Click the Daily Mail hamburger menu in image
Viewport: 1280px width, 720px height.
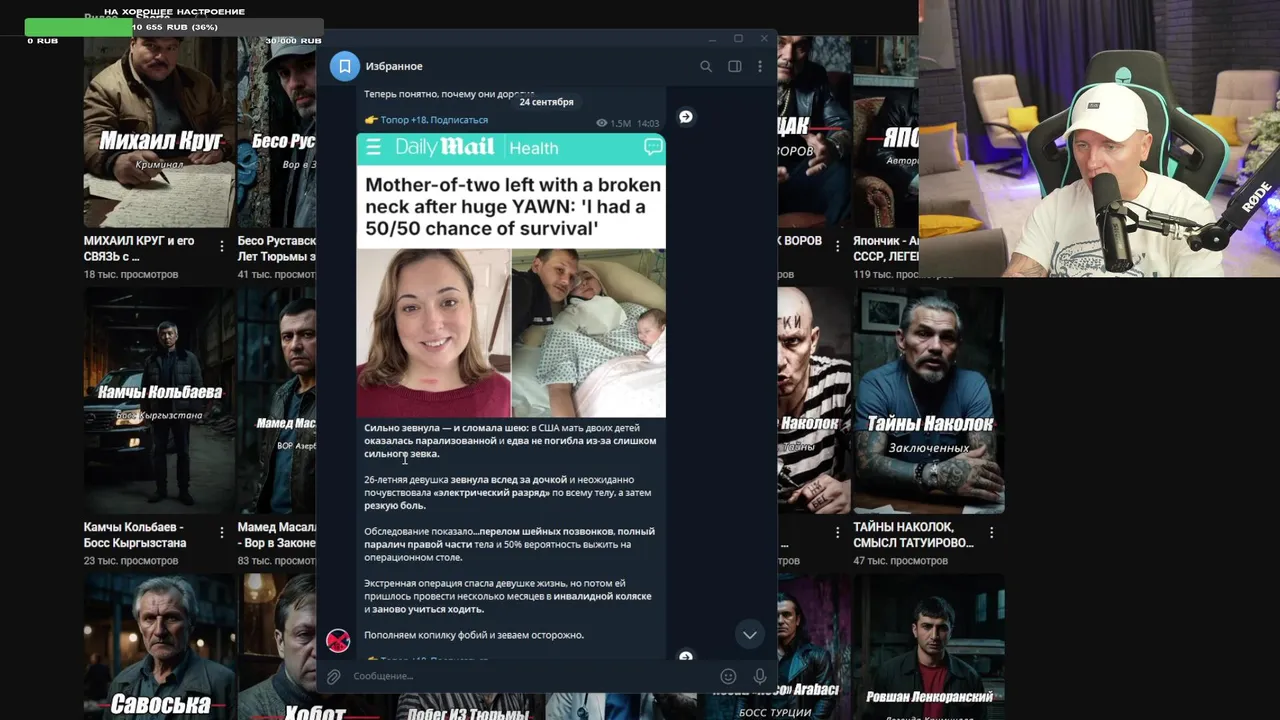[373, 148]
